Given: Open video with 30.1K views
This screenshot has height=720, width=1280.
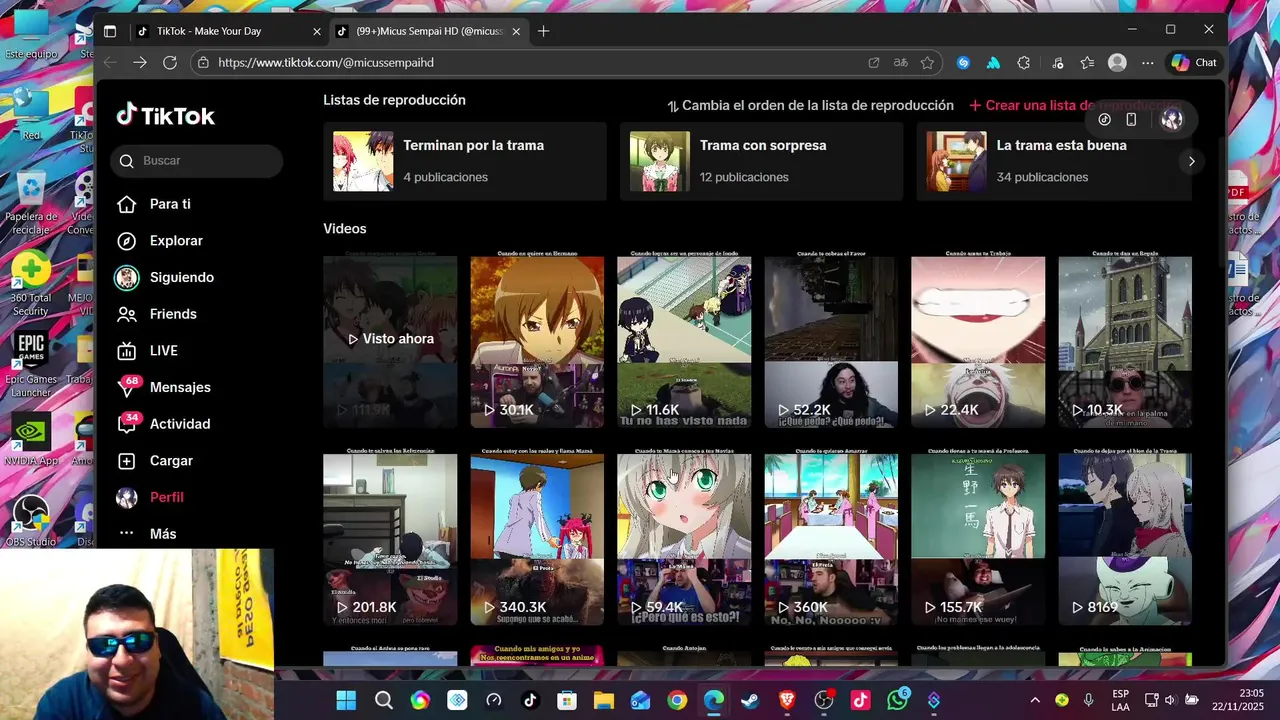Looking at the screenshot, I should (537, 340).
